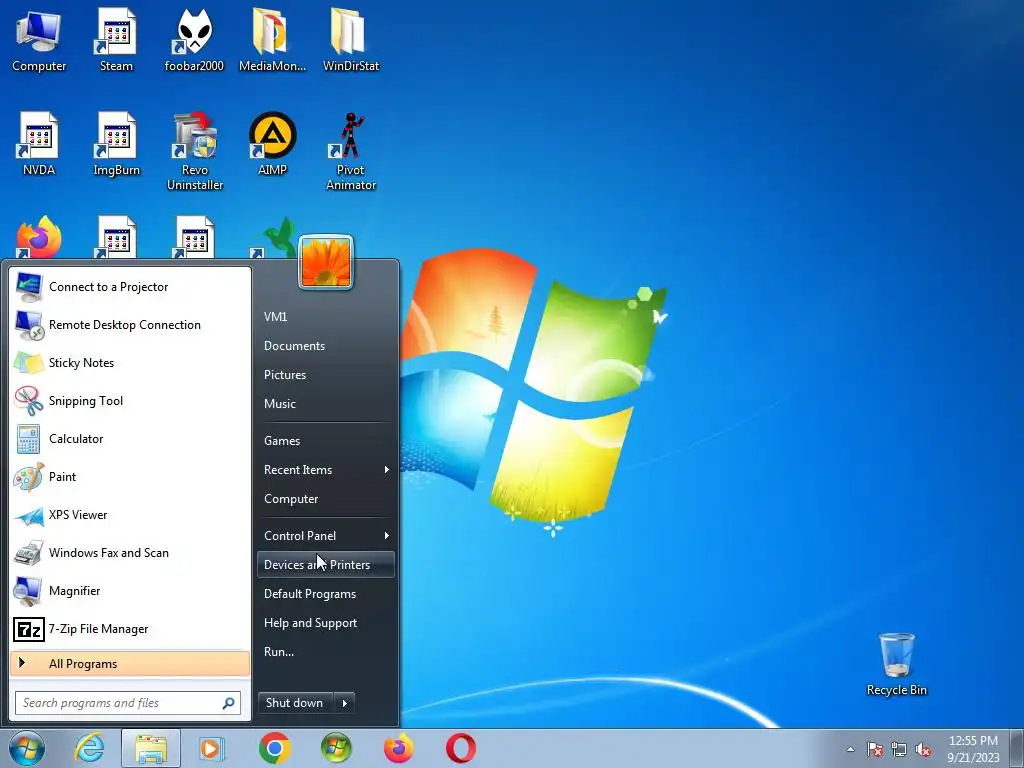Open the ImgBurn desktop shortcut
The height and width of the screenshot is (768, 1024).
116,144
